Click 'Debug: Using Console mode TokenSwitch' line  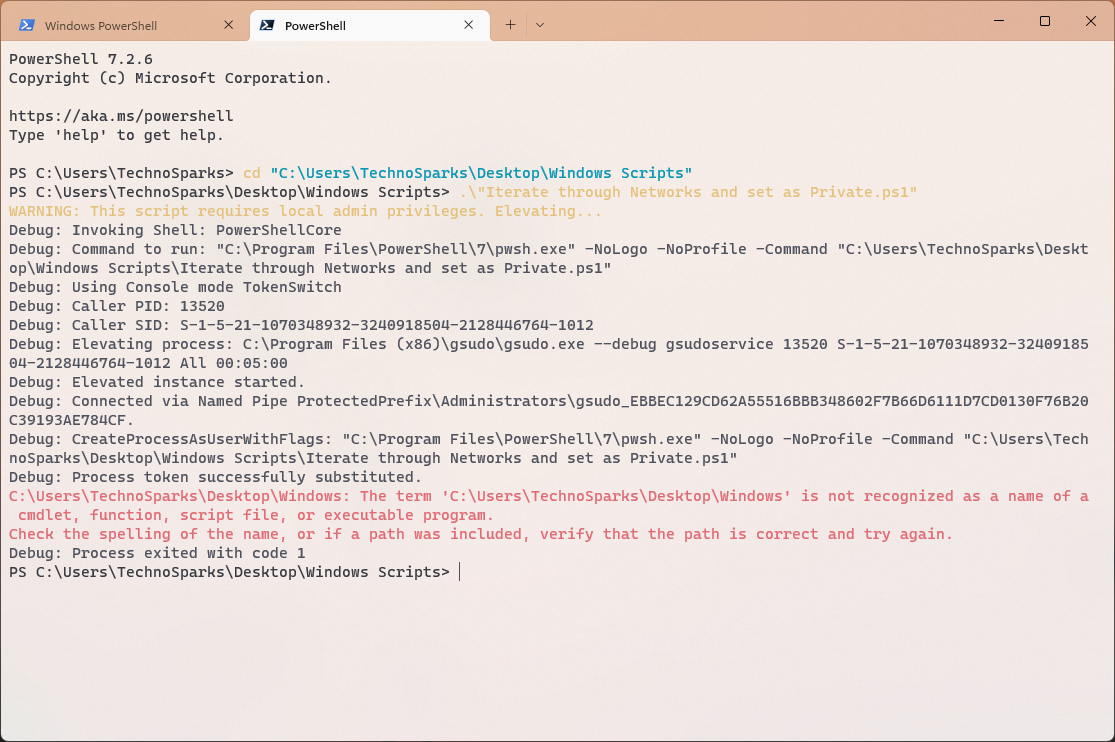click(175, 287)
